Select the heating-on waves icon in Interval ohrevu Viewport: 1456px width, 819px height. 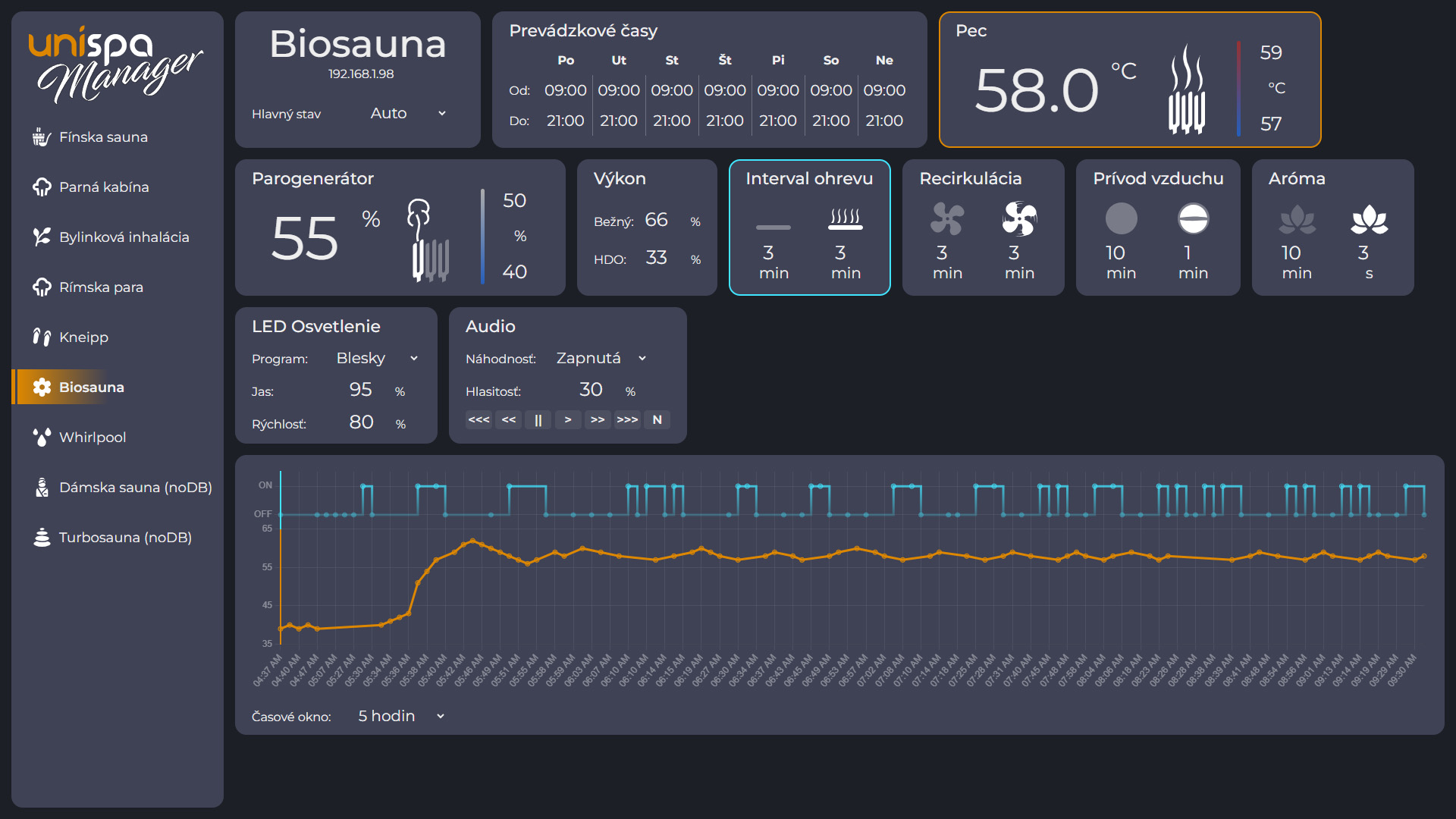point(846,219)
